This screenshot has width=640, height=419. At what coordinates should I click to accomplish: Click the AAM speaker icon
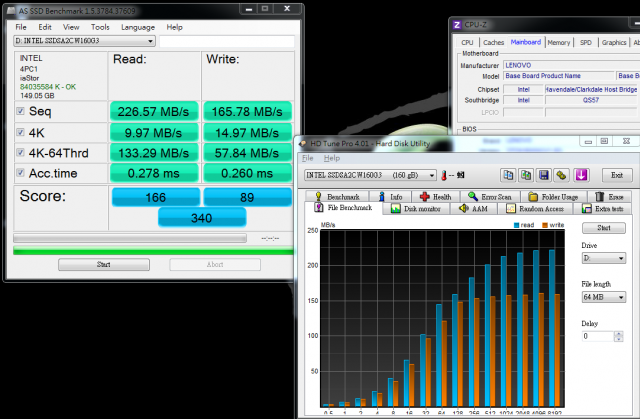point(463,208)
